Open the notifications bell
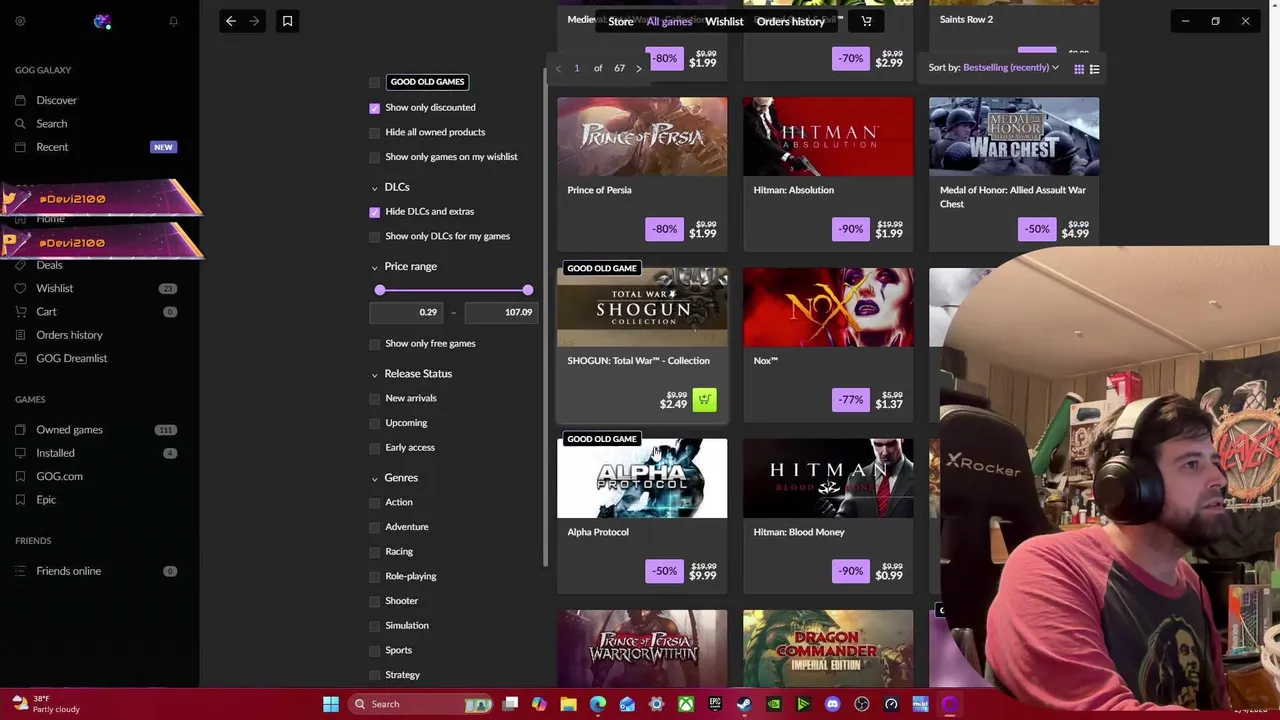This screenshot has height=720, width=1280. click(x=173, y=21)
